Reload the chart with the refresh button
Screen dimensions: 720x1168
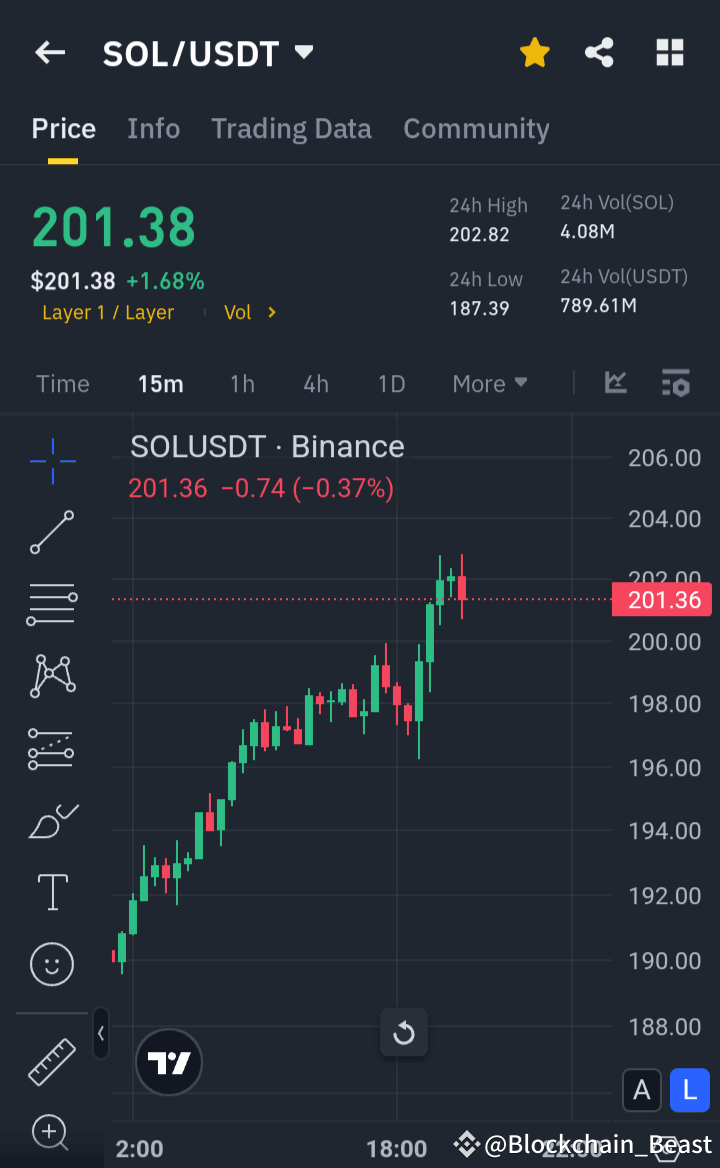(404, 1033)
